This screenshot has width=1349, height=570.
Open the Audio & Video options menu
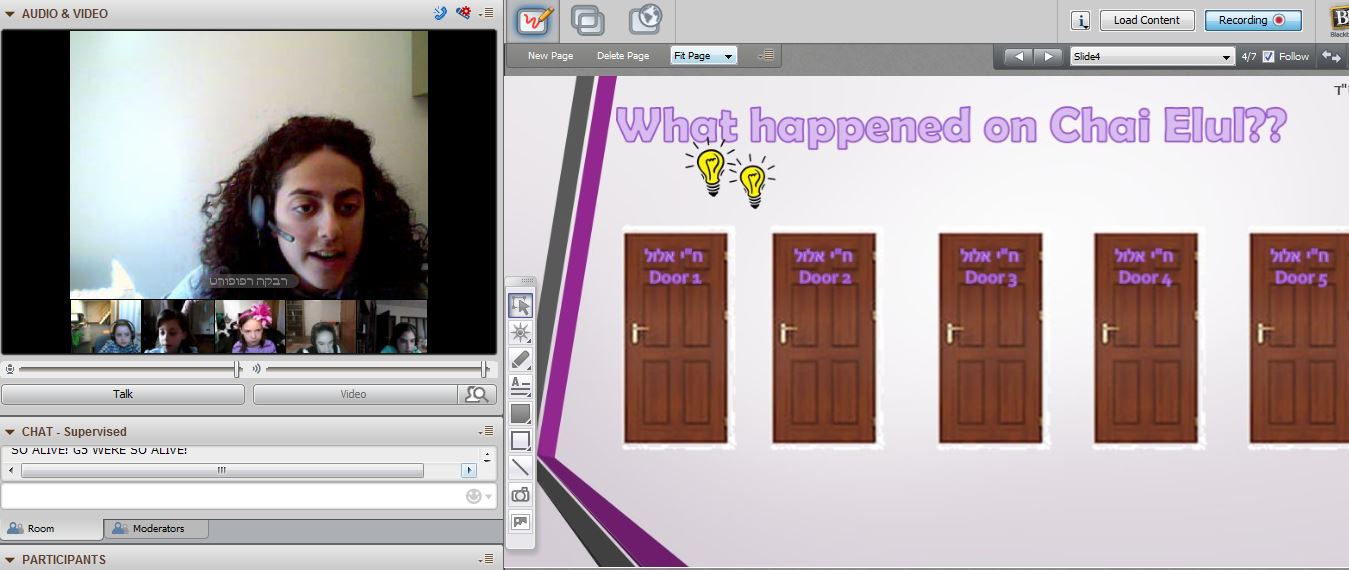click(x=486, y=13)
